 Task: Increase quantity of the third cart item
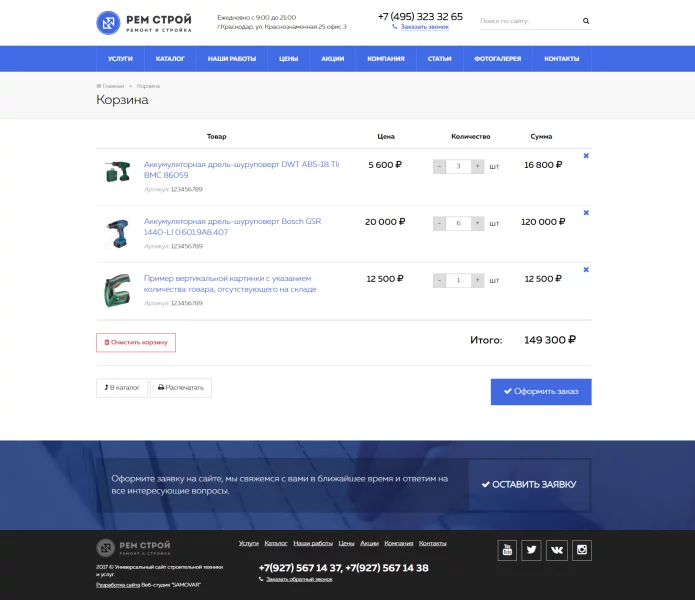click(x=477, y=280)
